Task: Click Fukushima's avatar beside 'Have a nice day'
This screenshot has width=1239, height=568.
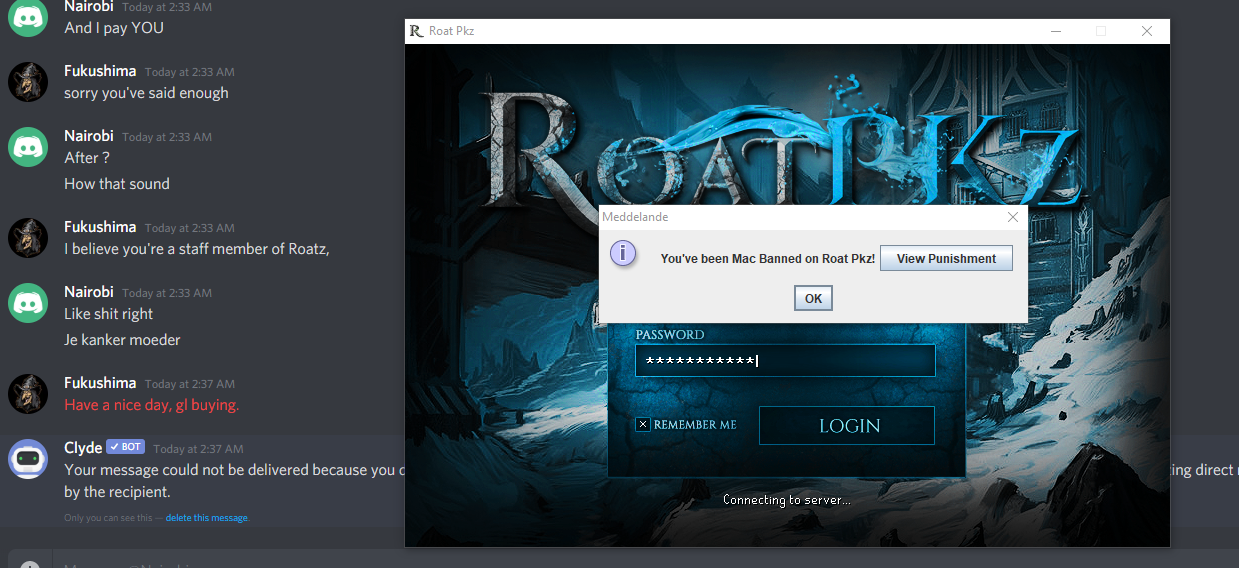Action: click(x=28, y=394)
